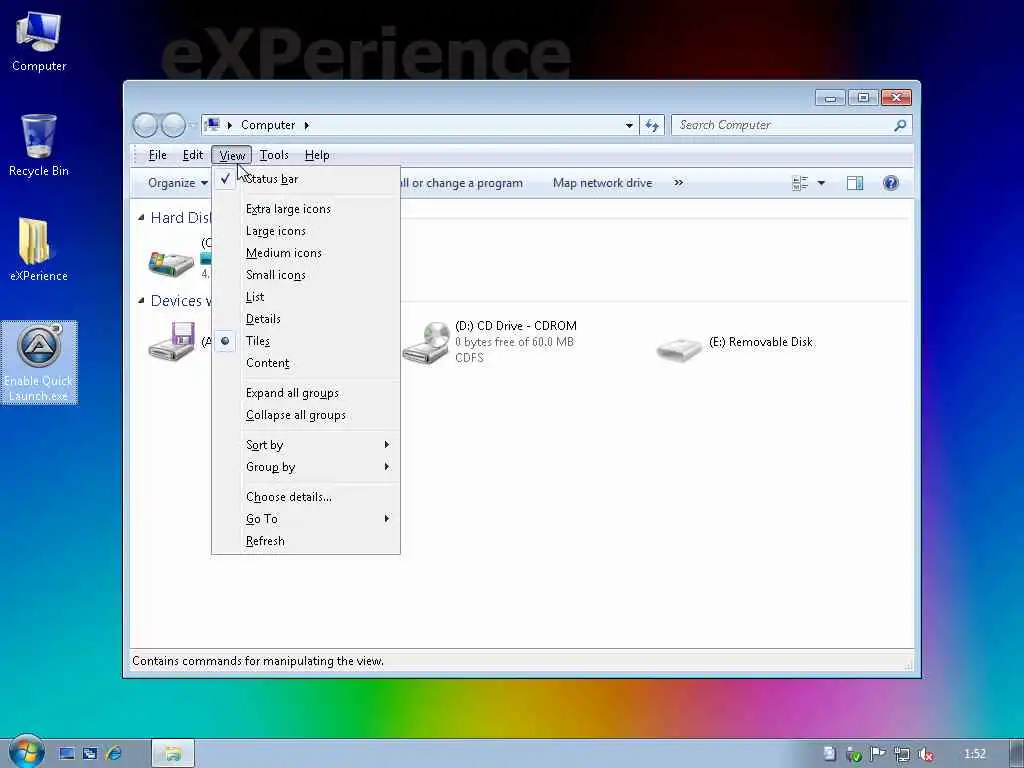Open the Edit menu
The height and width of the screenshot is (768, 1024).
tap(193, 155)
